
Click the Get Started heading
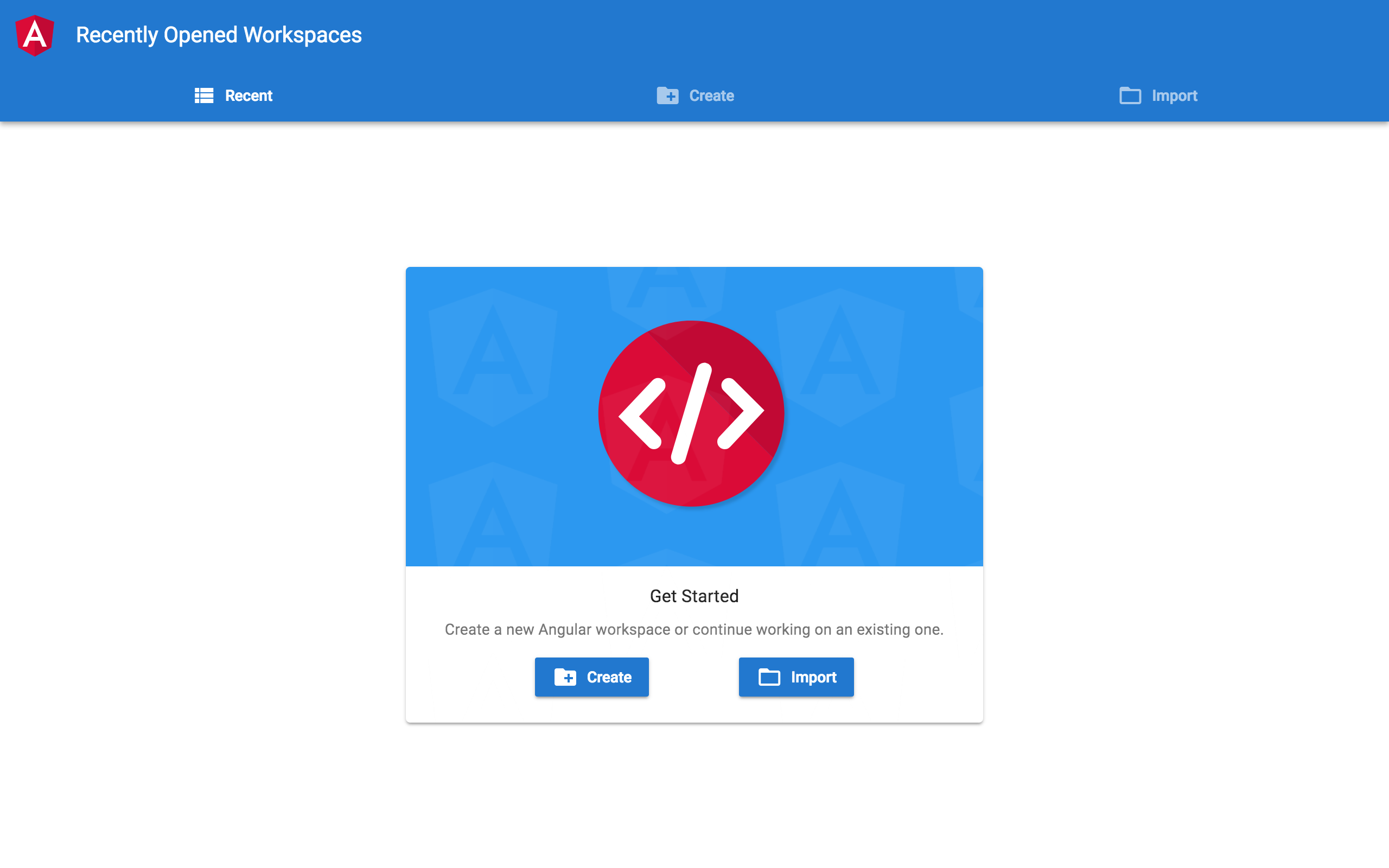(x=694, y=596)
